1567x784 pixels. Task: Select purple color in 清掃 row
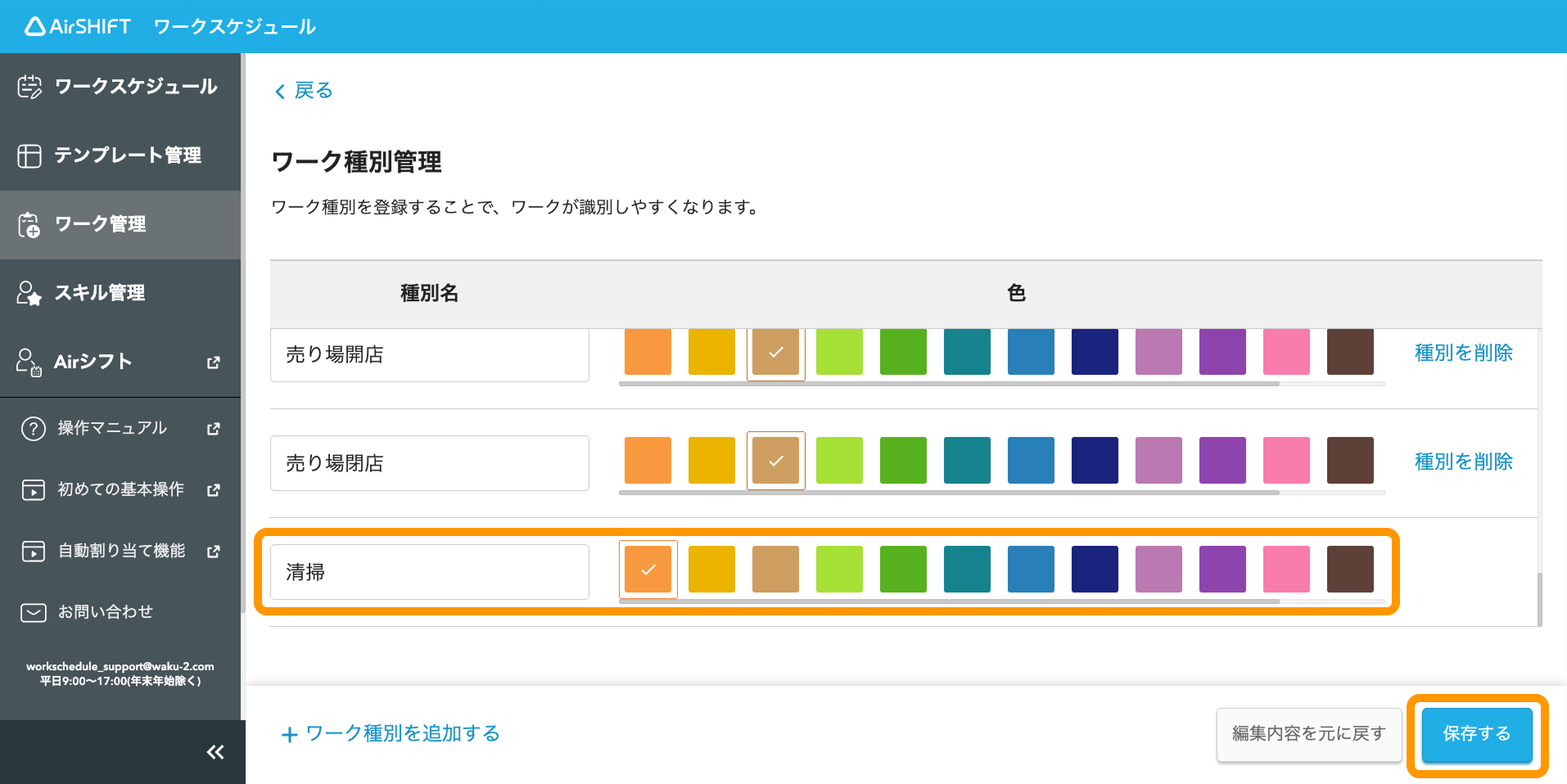1223,570
